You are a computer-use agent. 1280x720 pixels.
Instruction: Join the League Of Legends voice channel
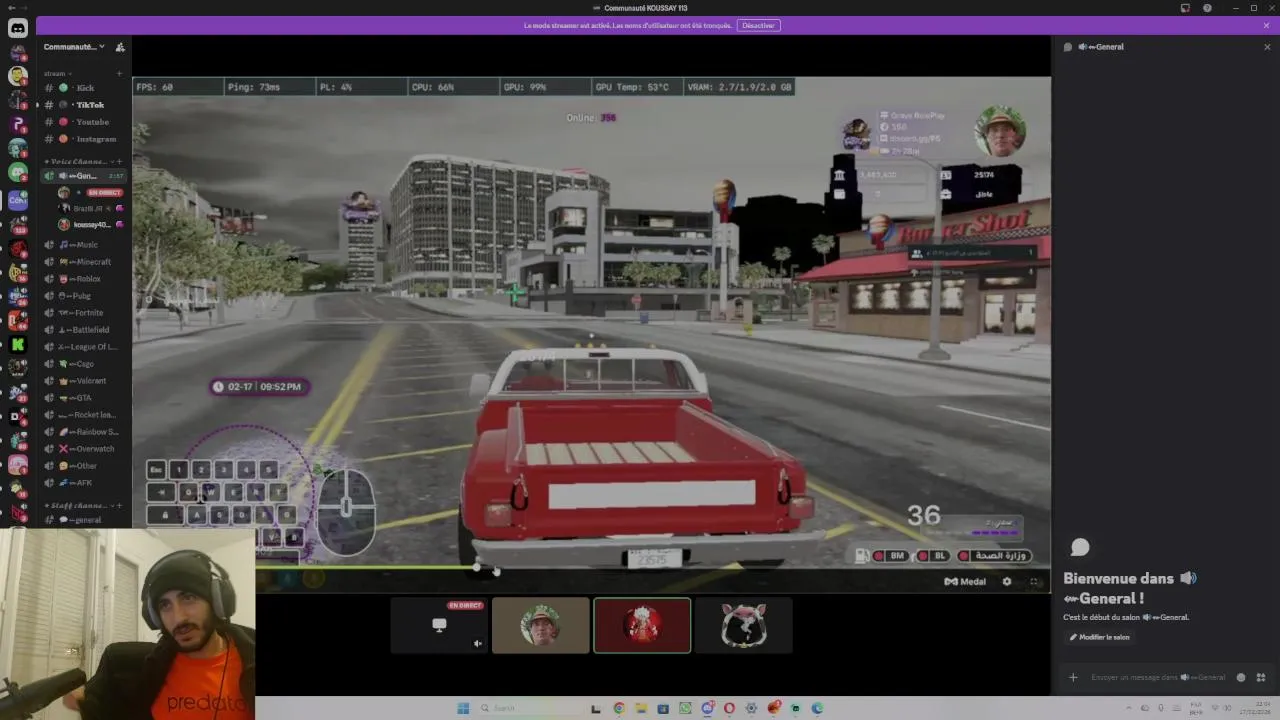click(84, 347)
